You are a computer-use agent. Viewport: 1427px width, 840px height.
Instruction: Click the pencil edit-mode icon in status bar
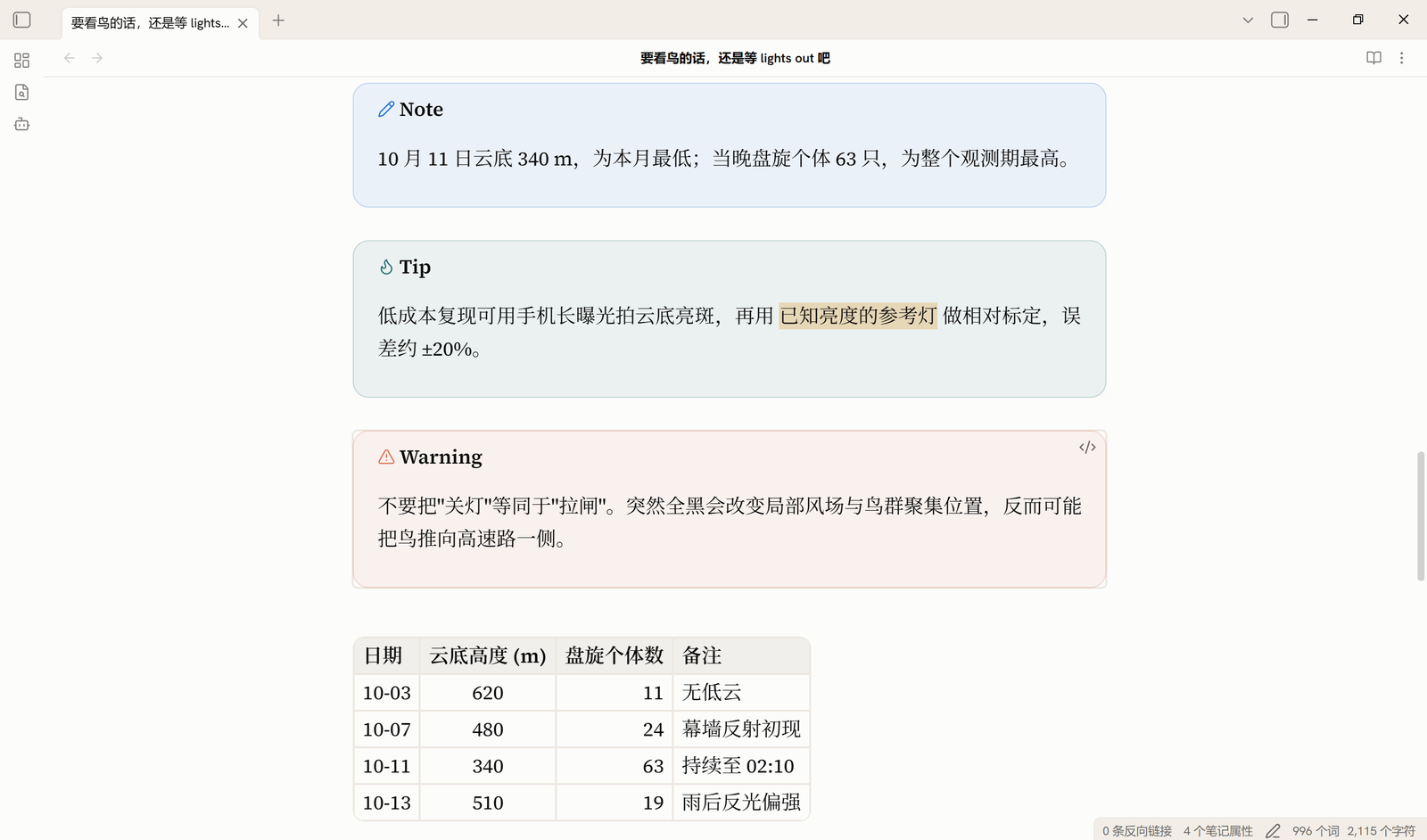[1273, 831]
